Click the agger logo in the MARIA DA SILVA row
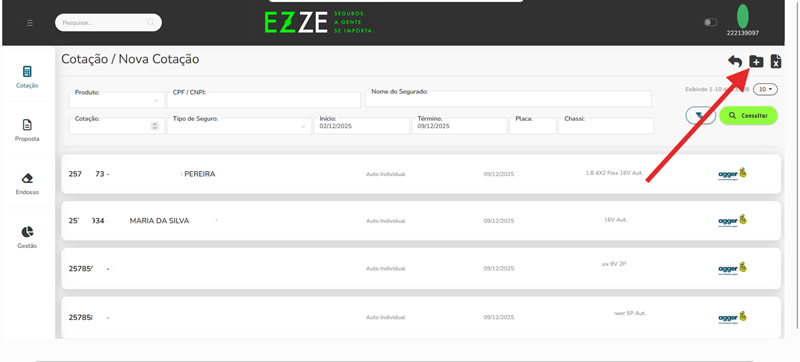The image size is (800, 362). pos(732,221)
